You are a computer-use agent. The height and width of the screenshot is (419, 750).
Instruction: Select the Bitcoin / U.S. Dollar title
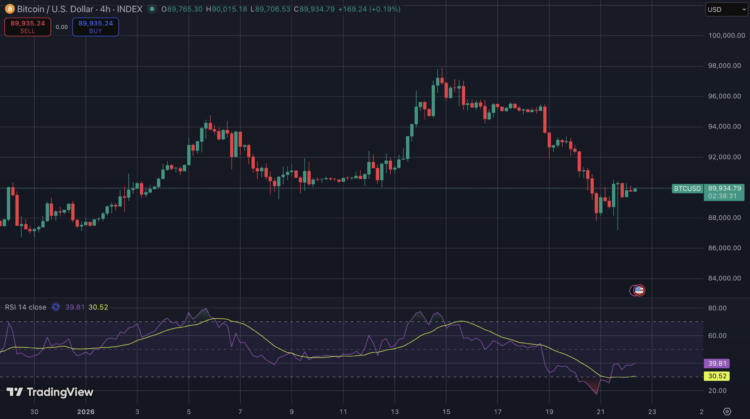tap(55, 9)
